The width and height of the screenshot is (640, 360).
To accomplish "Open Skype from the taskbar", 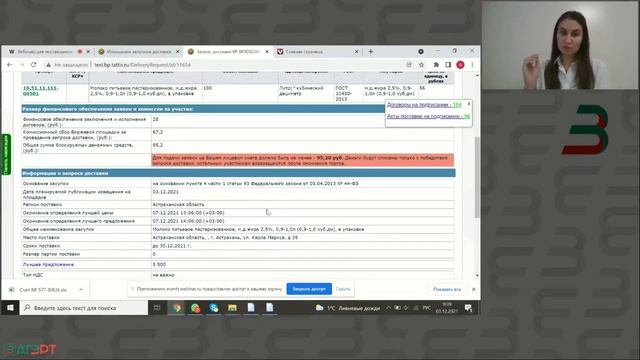I will [x=213, y=308].
